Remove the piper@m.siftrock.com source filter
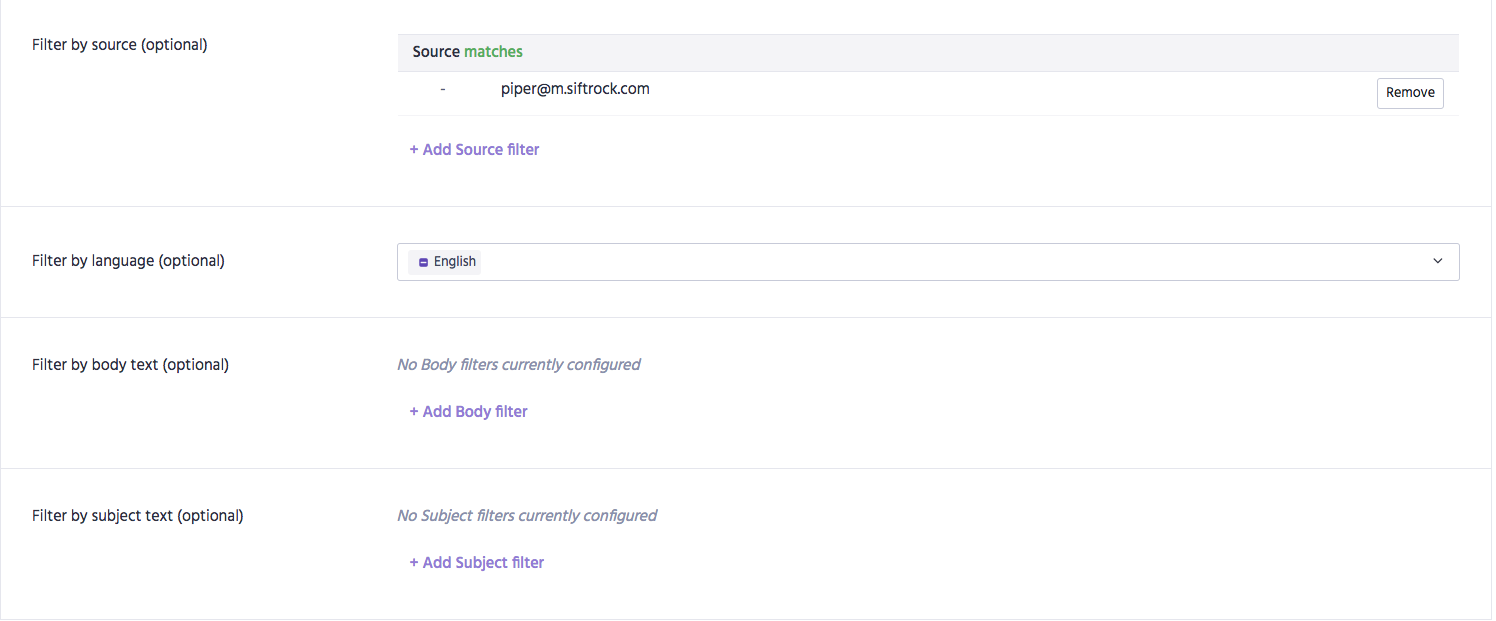Viewport: 1496px width, 621px height. (x=1410, y=92)
